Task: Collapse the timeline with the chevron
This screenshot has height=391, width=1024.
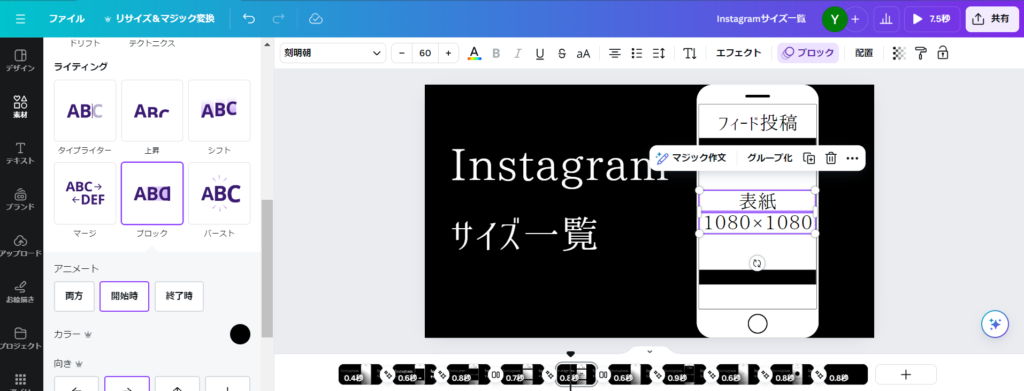Action: click(649, 351)
